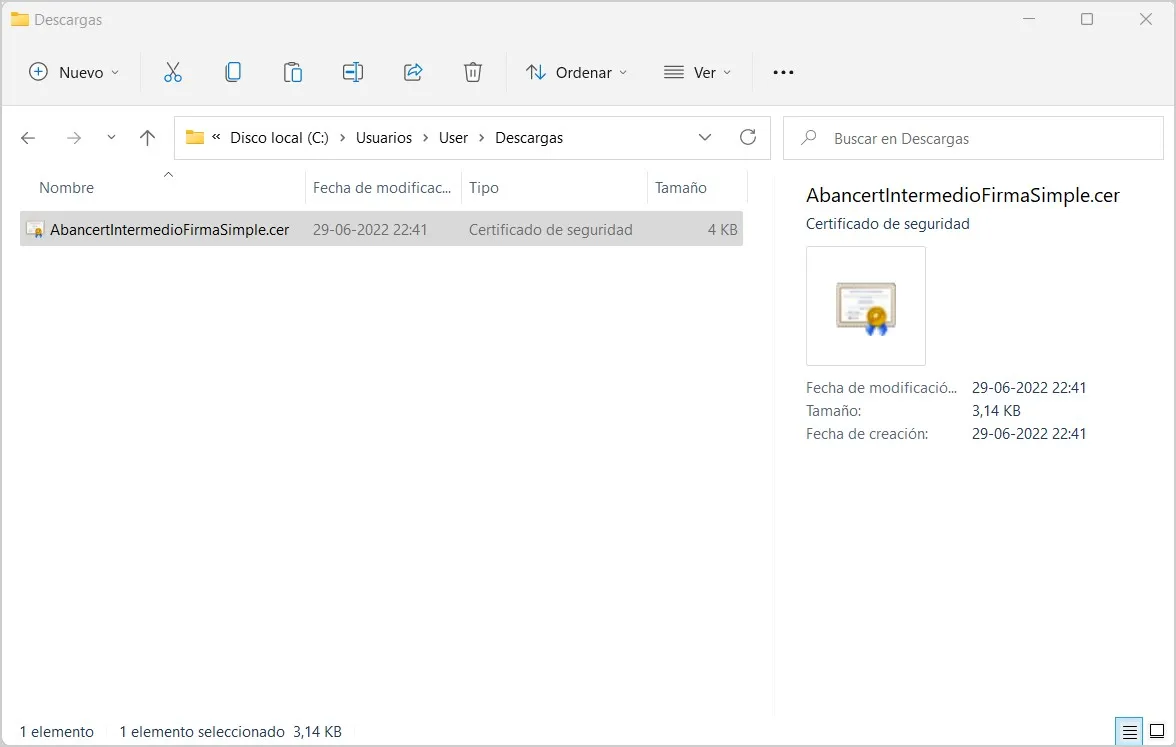Expand recent locations chevron near navigation arrows
This screenshot has width=1176, height=747.
pos(111,137)
